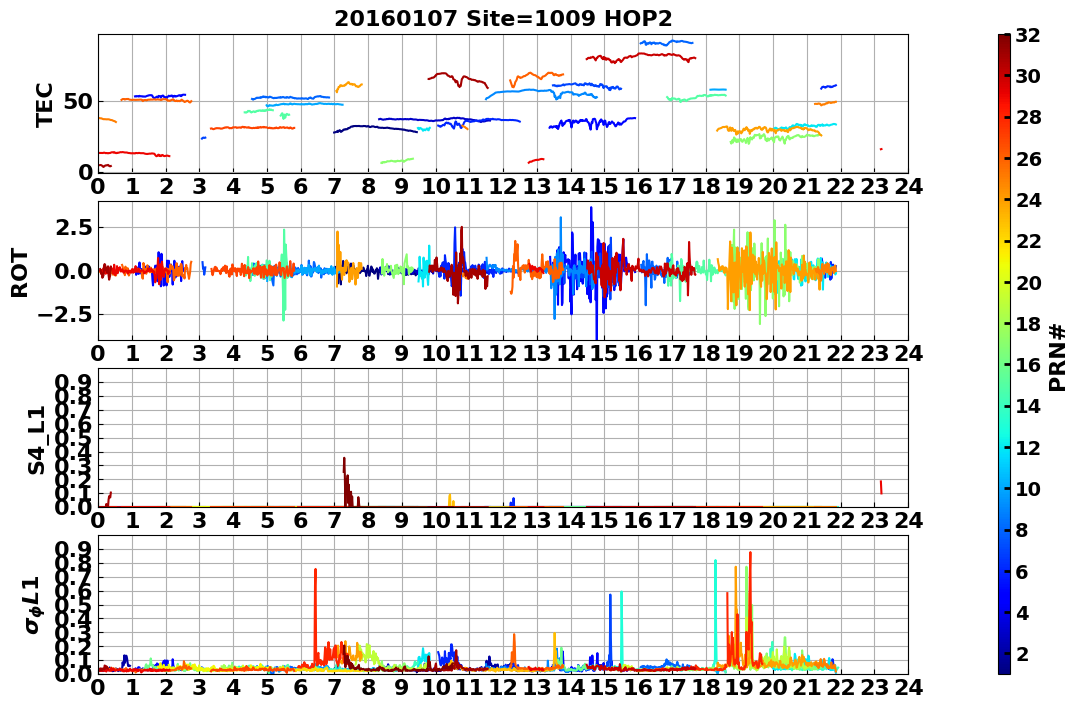Select the S4_L1 y-axis label
Viewport: 1077px width, 709px height.
pyautogui.click(x=36, y=440)
